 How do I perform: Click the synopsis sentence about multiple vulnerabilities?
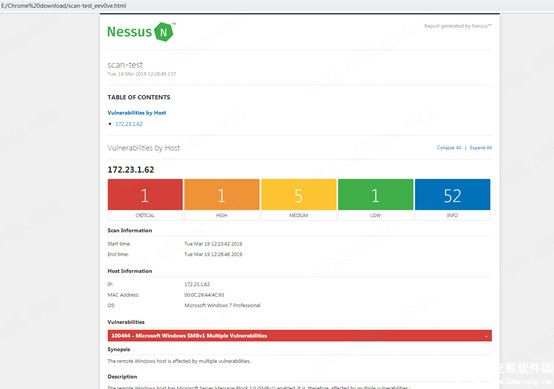pyautogui.click(x=179, y=361)
